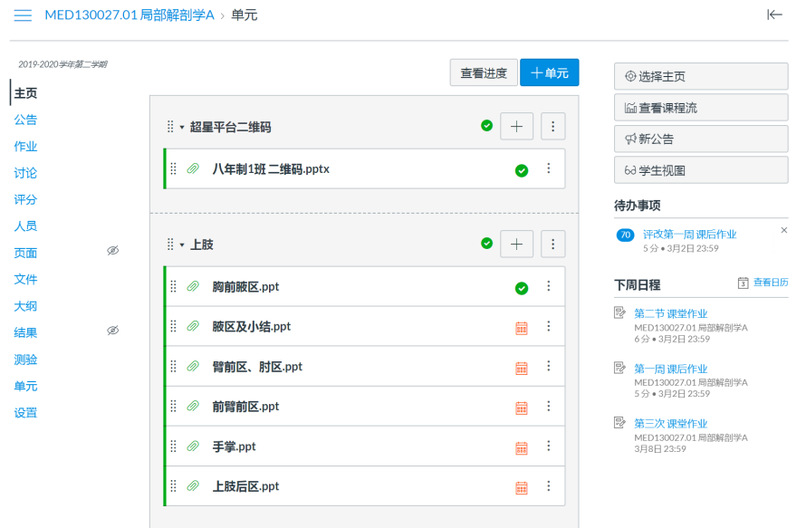Image resolution: width=799 pixels, height=528 pixels.
Task: Open the 臂前区、肘区.ppt file
Action: [x=257, y=367]
